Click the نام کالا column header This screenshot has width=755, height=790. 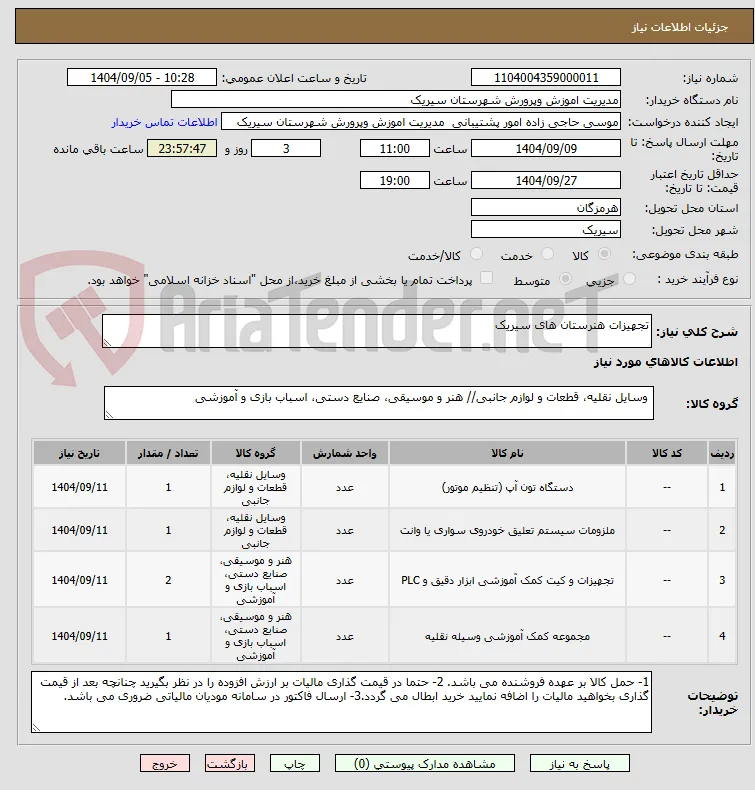pos(507,453)
